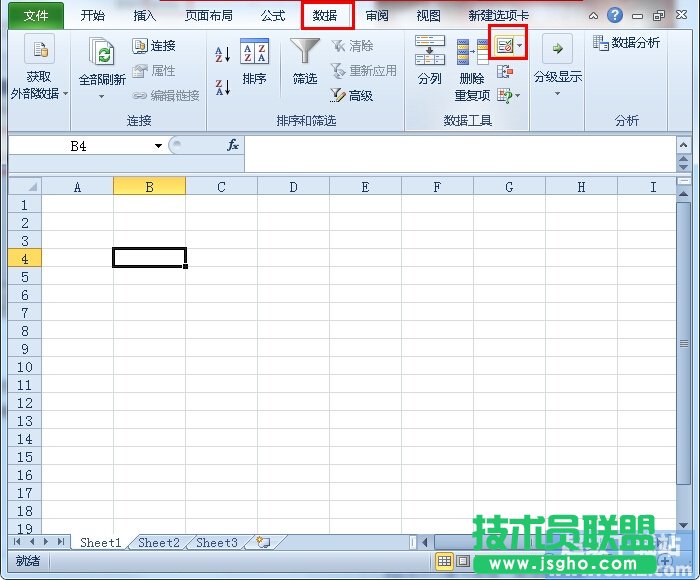Click the Outline (分级显示) icon
The image size is (700, 580).
tap(557, 48)
